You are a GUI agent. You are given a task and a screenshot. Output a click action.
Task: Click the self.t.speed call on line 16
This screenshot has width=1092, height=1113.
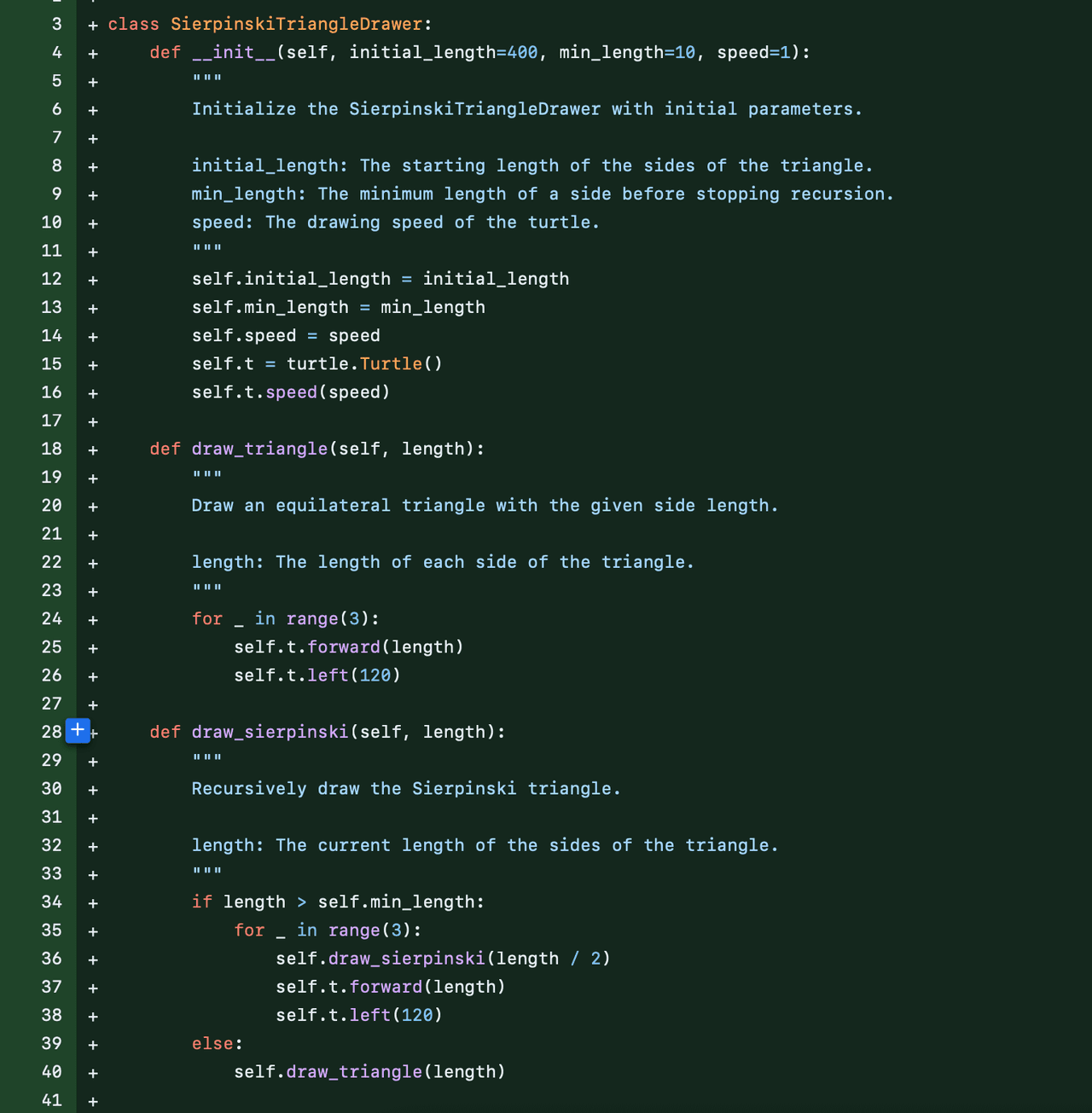pyautogui.click(x=291, y=392)
